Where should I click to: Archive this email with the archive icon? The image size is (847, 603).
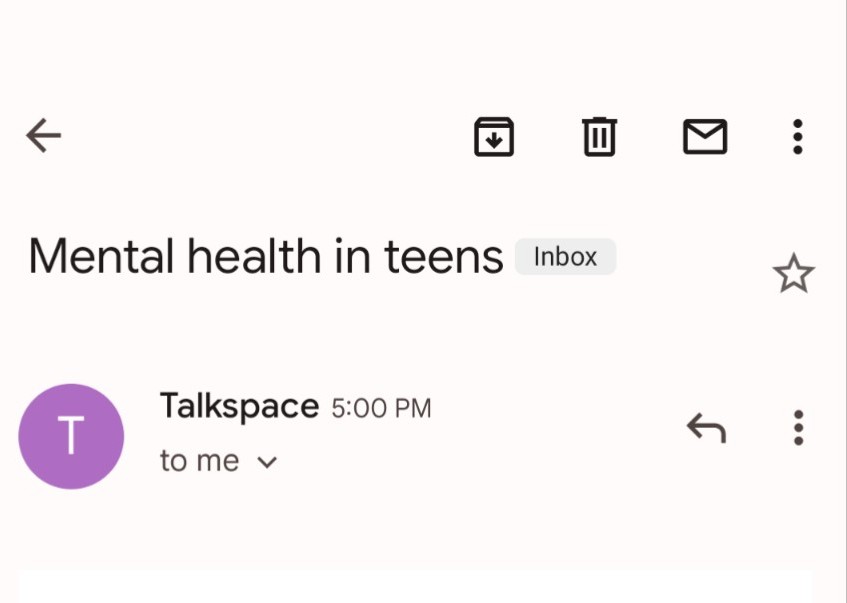494,137
